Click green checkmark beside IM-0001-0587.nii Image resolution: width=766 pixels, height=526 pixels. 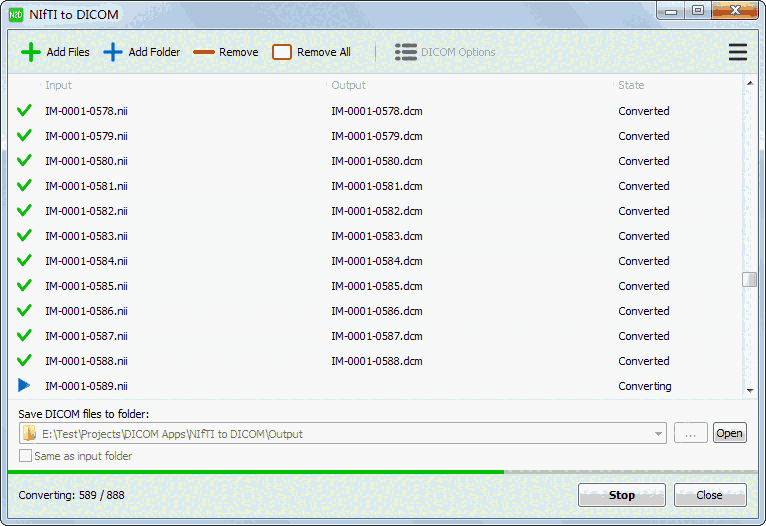[x=24, y=336]
